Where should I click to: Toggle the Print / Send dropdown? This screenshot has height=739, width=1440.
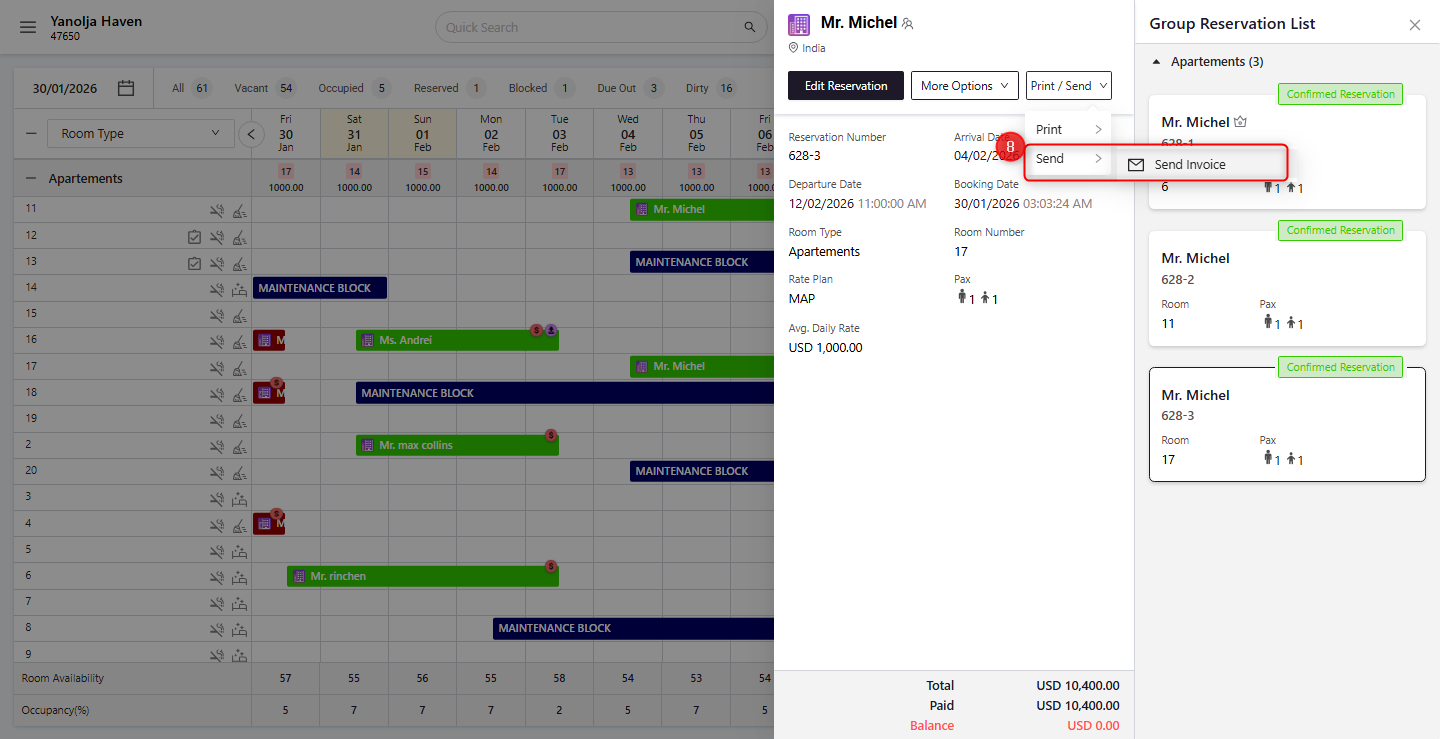click(1069, 86)
